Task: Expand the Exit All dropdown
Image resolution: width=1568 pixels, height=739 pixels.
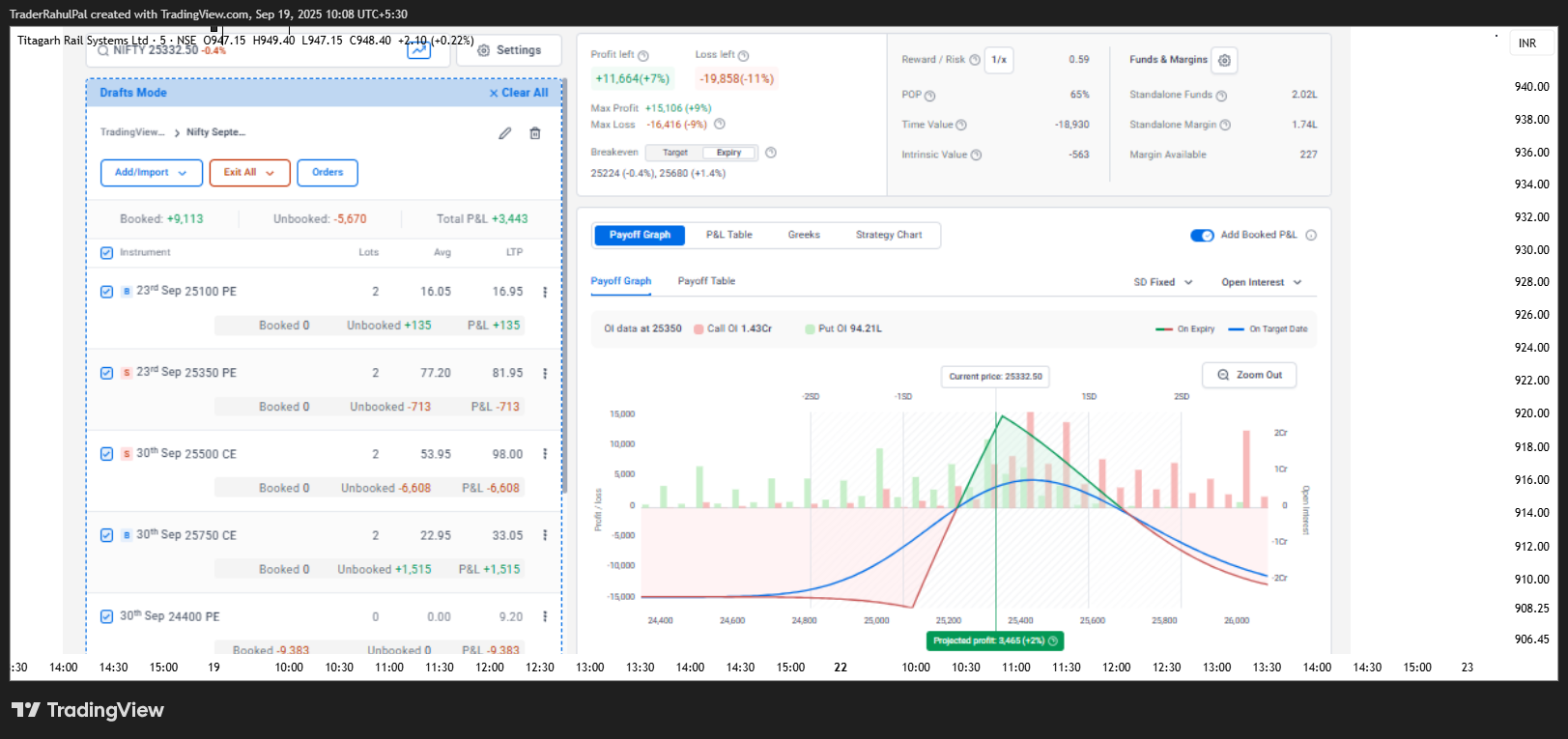Action: tap(250, 173)
